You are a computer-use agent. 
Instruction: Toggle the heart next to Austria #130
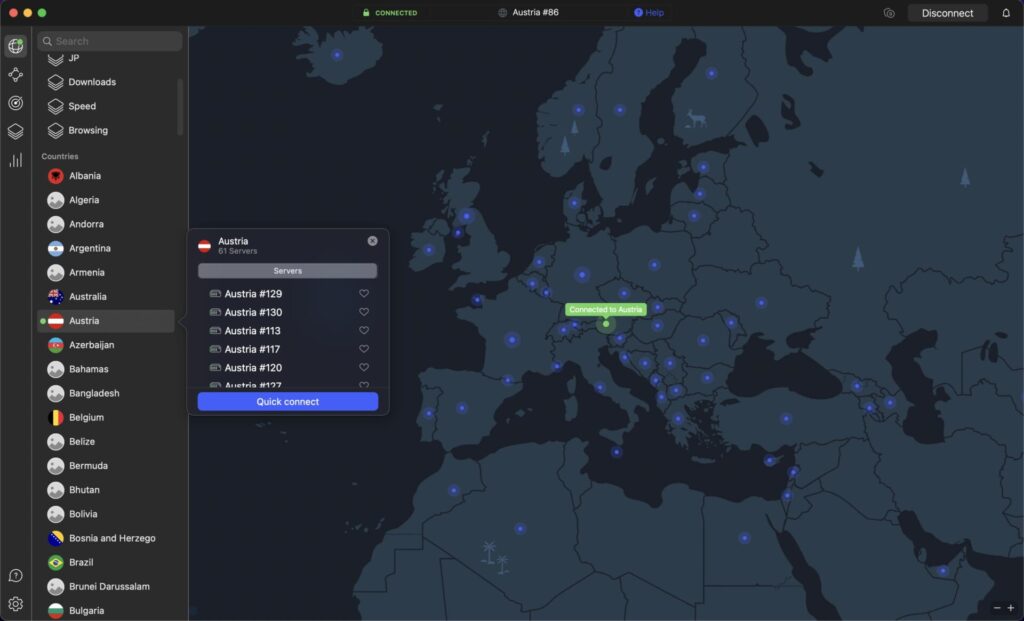coord(364,312)
